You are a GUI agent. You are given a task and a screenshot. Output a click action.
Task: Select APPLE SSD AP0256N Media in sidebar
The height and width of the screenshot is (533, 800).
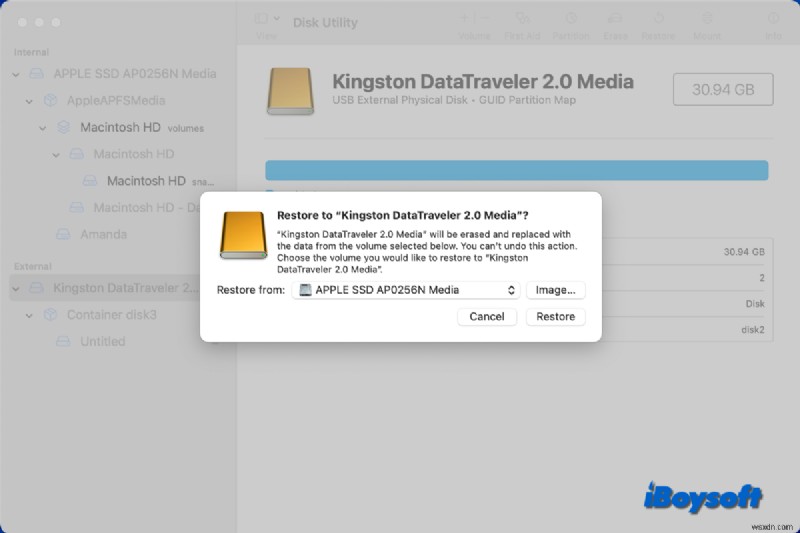tap(135, 73)
